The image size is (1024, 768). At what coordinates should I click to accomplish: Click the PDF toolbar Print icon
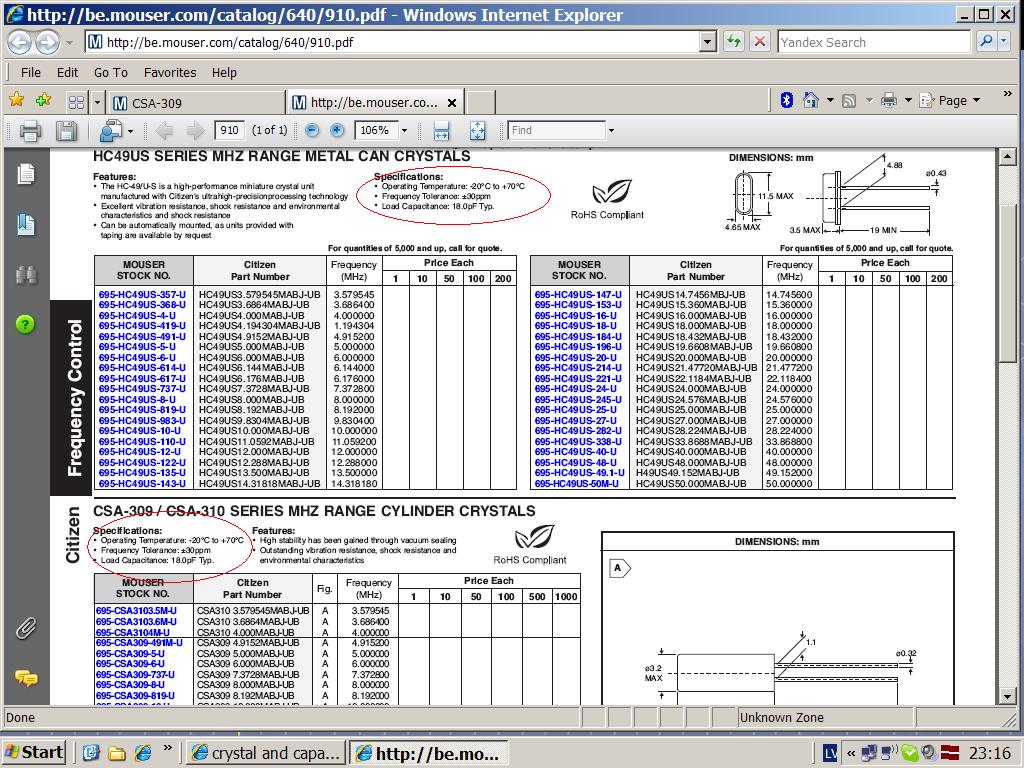pyautogui.click(x=30, y=131)
